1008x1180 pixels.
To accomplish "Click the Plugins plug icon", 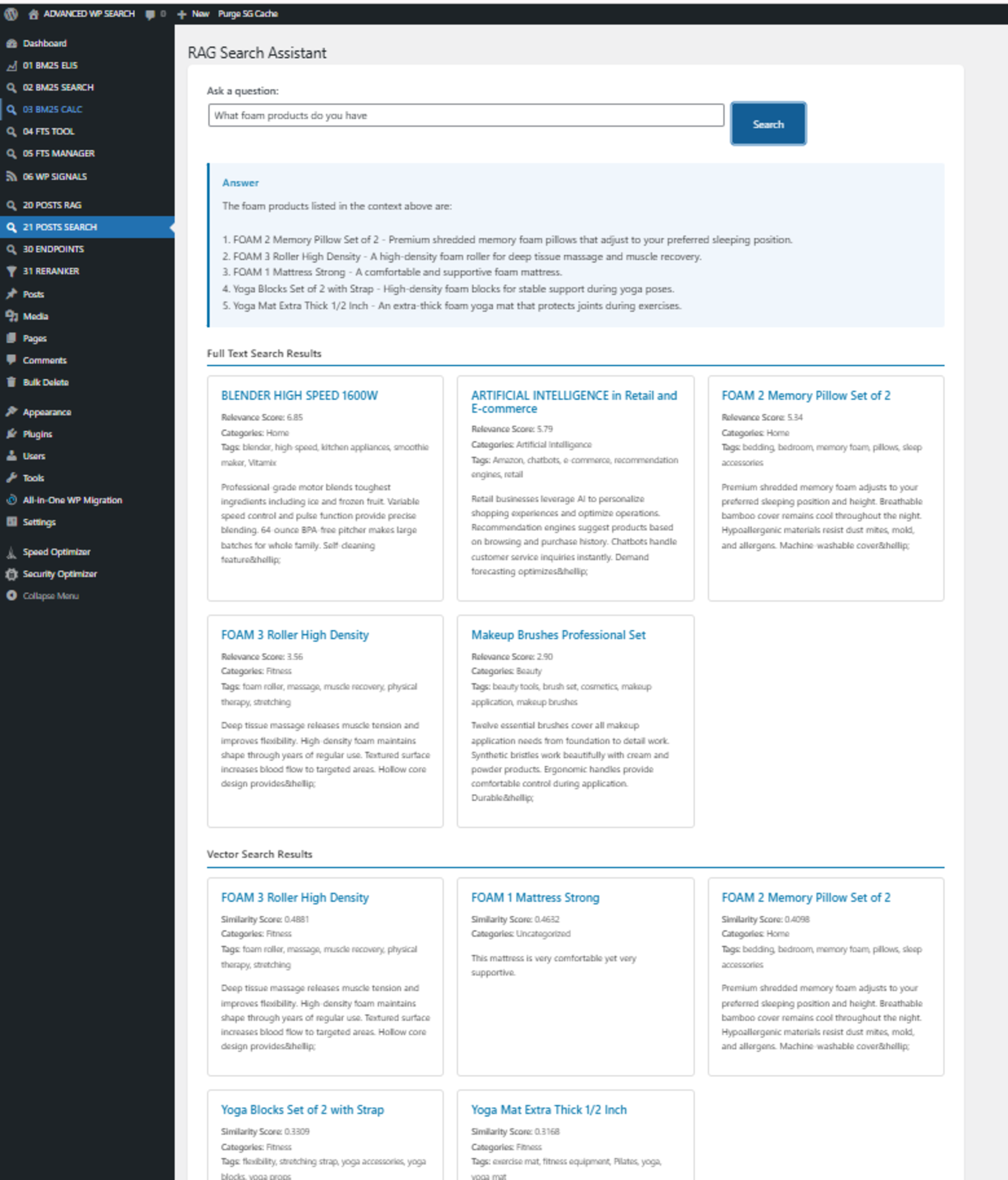I will (11, 434).
